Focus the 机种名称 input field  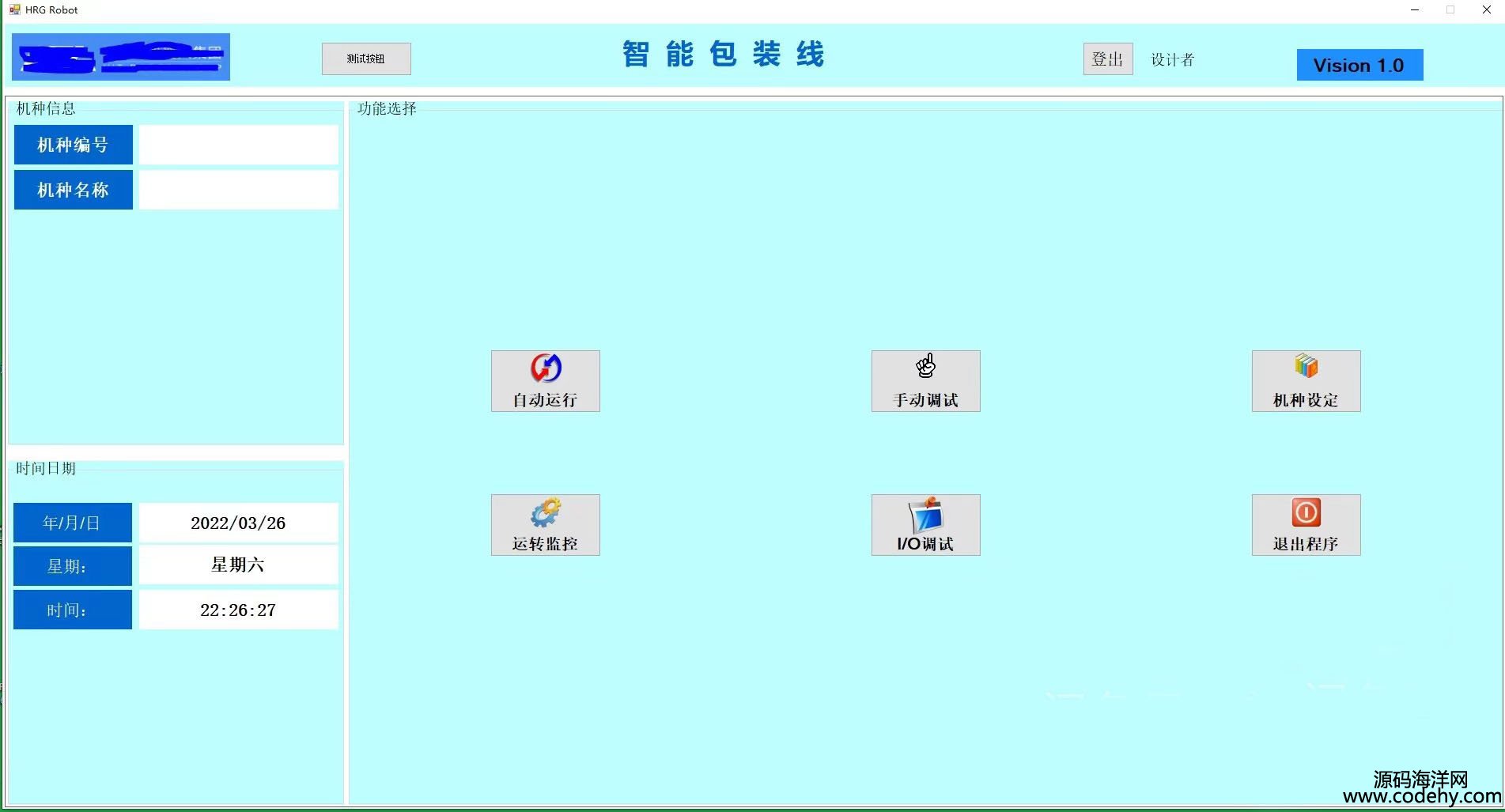point(238,190)
